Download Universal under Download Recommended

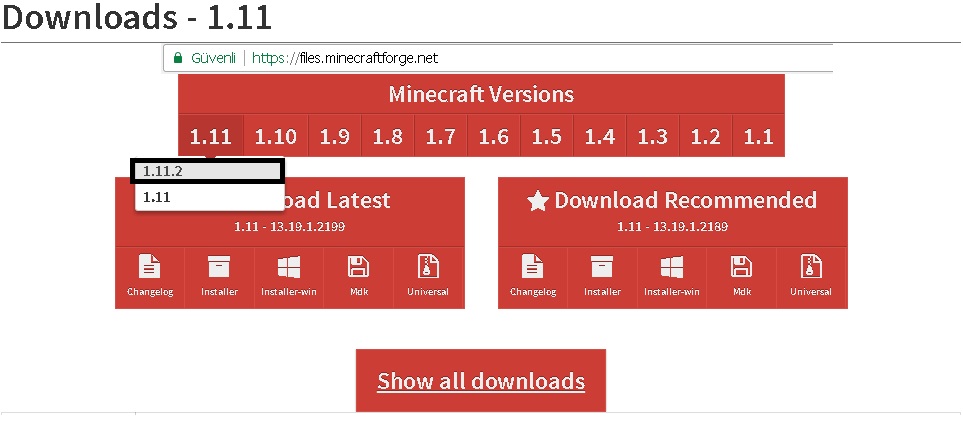coord(811,276)
